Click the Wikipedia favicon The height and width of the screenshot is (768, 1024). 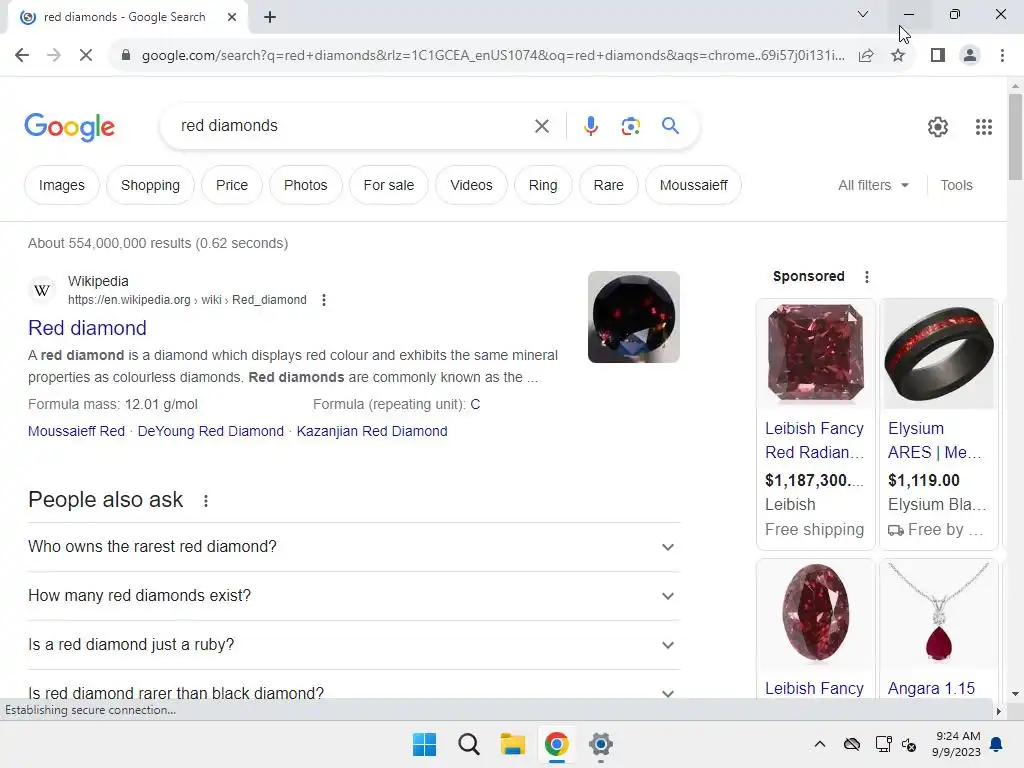point(42,290)
